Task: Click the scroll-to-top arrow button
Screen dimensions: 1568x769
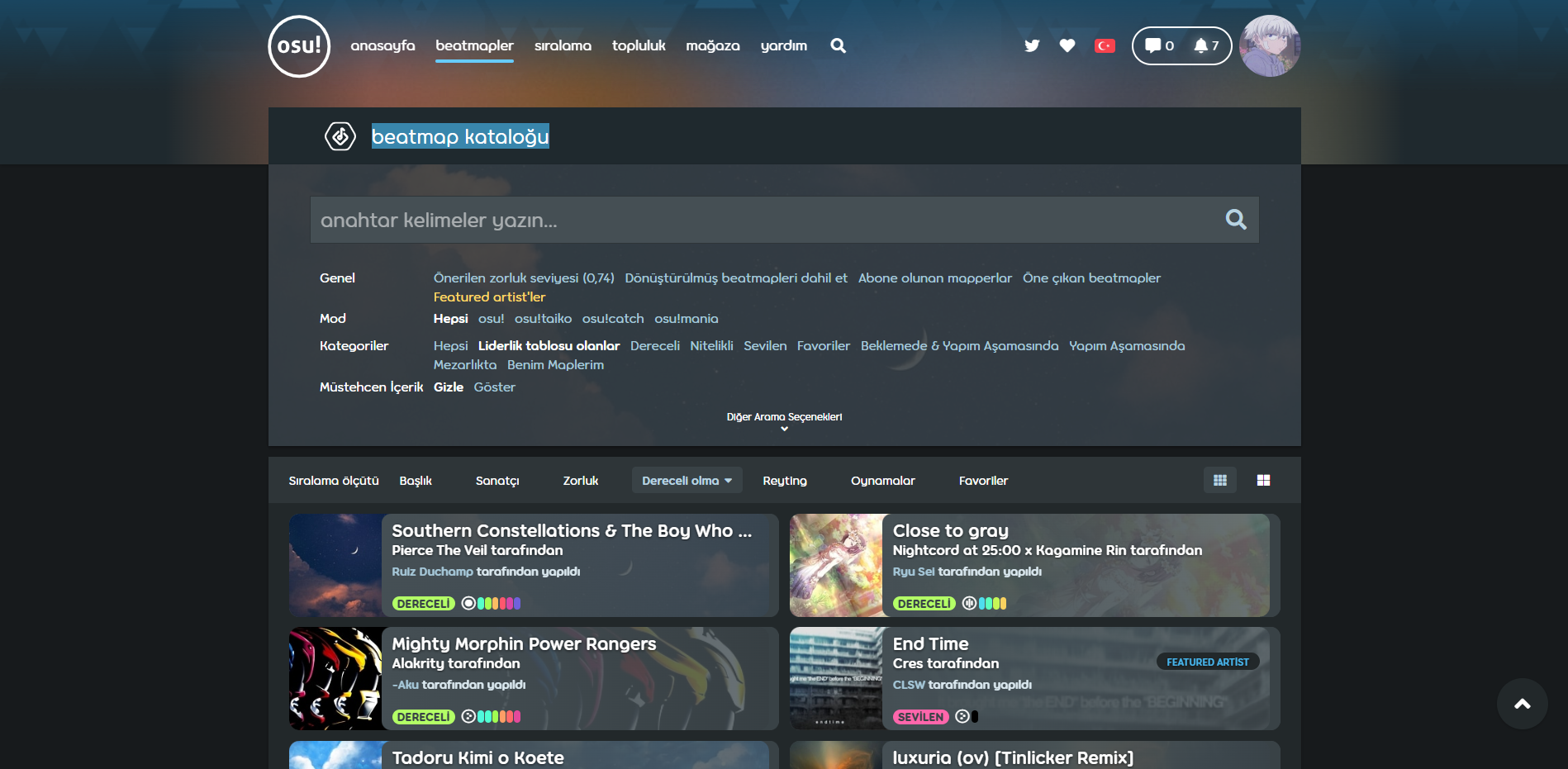Action: 1522,704
